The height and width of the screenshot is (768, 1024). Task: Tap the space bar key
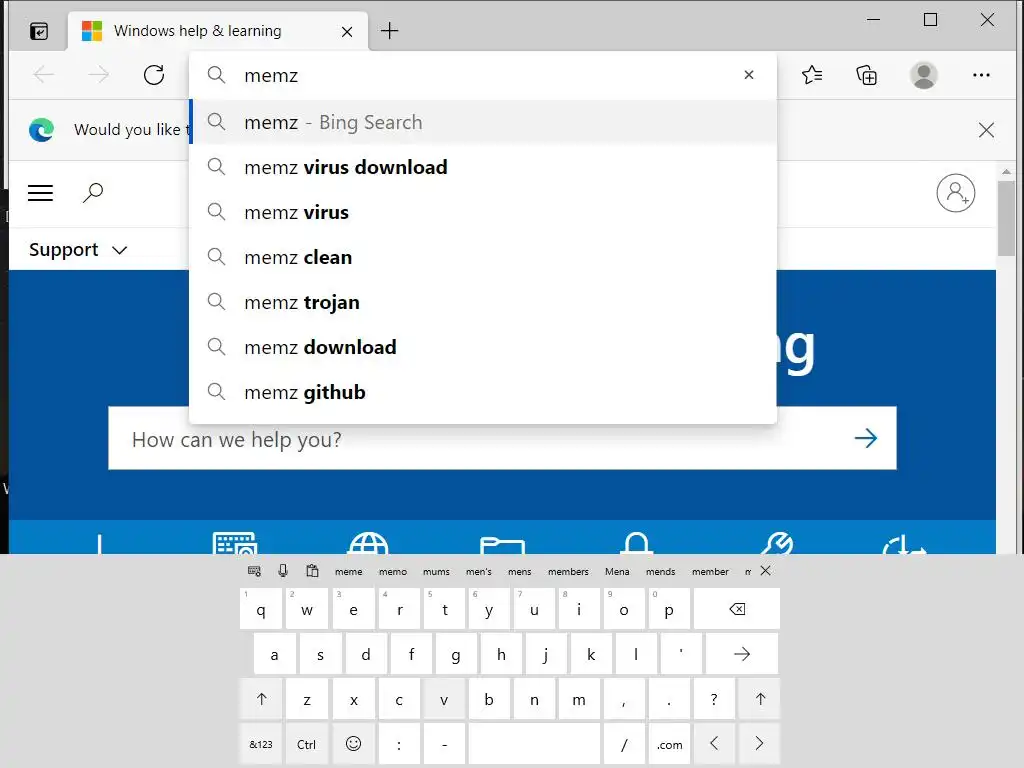(x=534, y=744)
